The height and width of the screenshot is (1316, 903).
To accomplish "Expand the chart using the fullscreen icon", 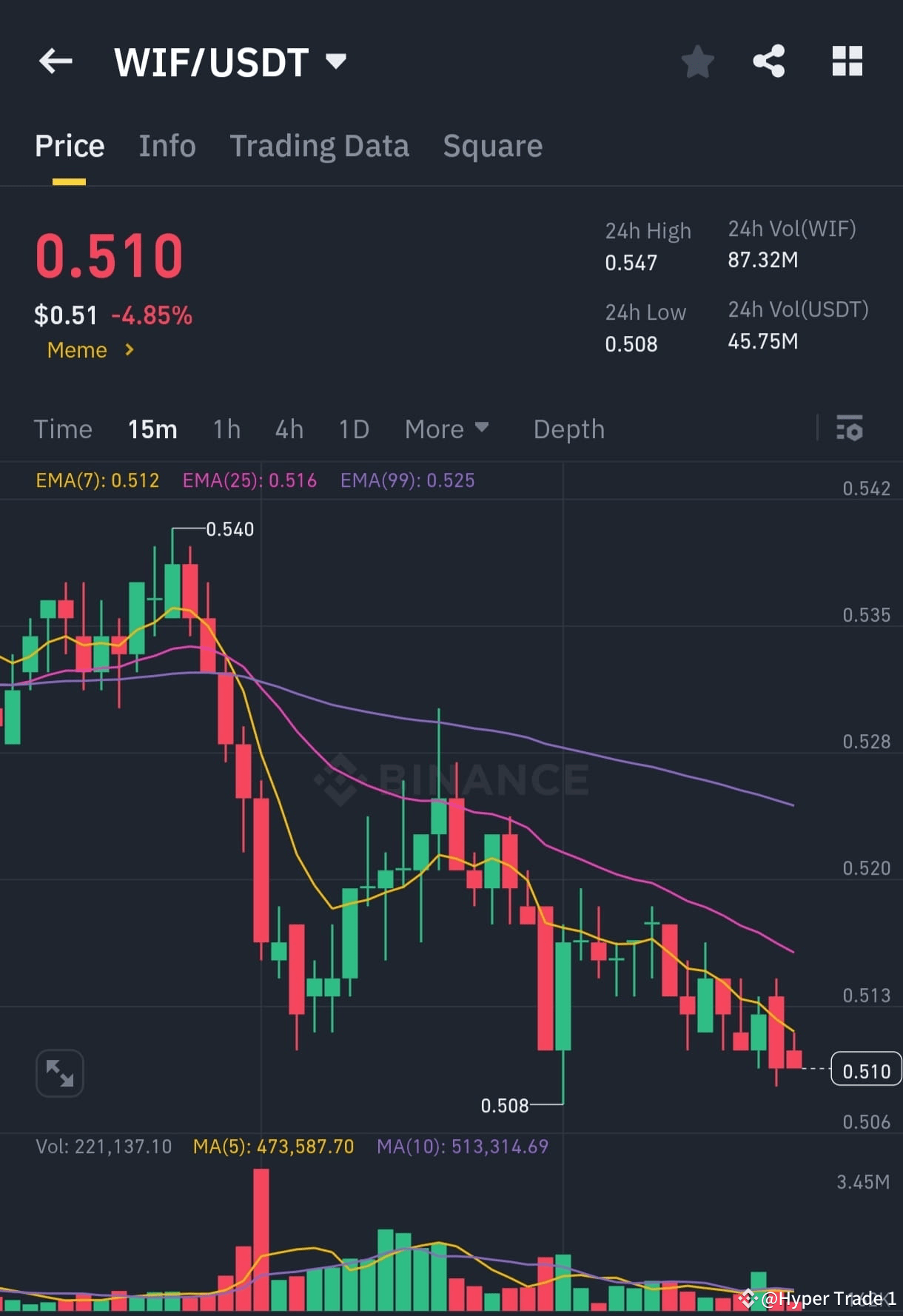I will (59, 1072).
